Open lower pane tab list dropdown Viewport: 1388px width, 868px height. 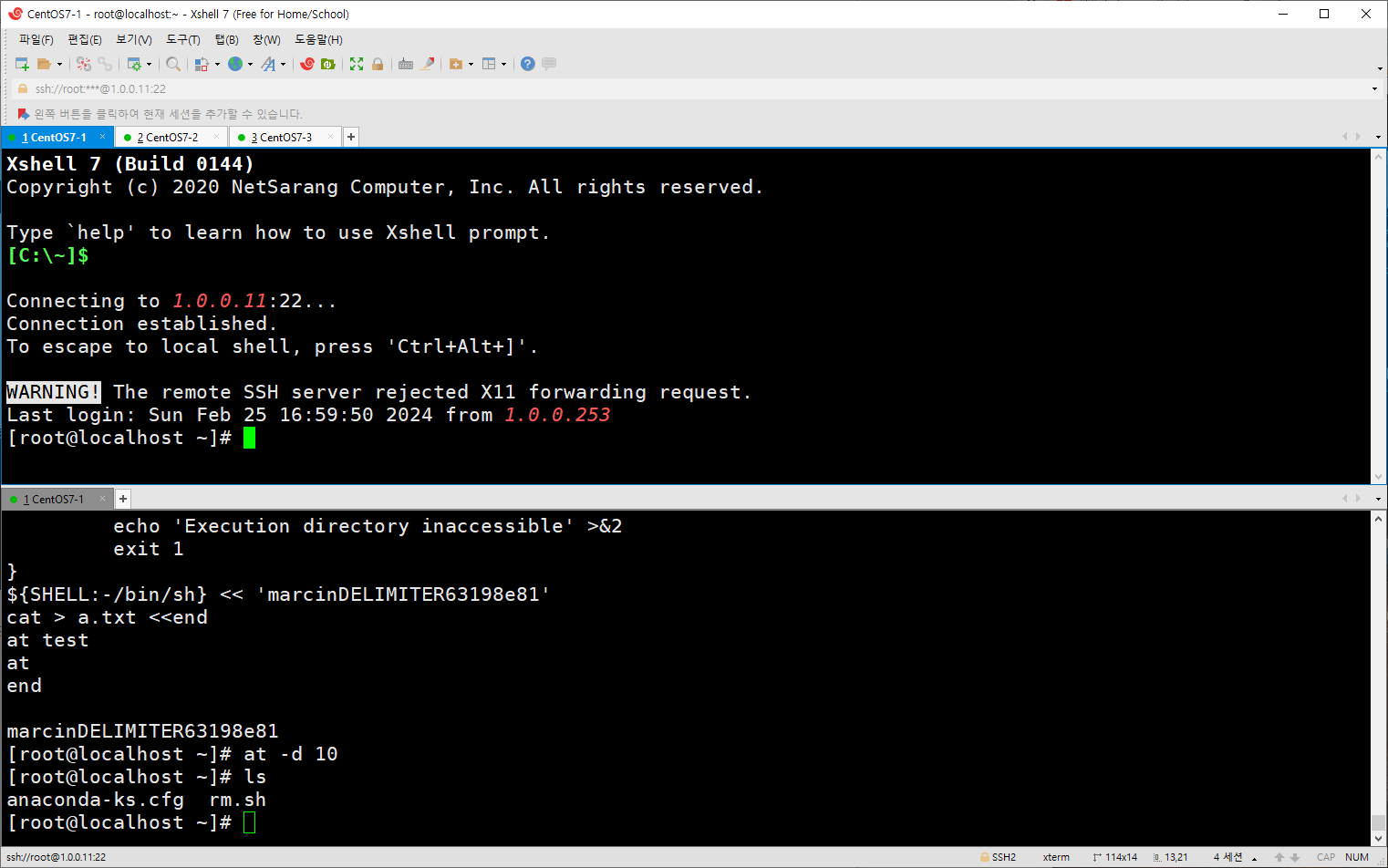point(1378,499)
